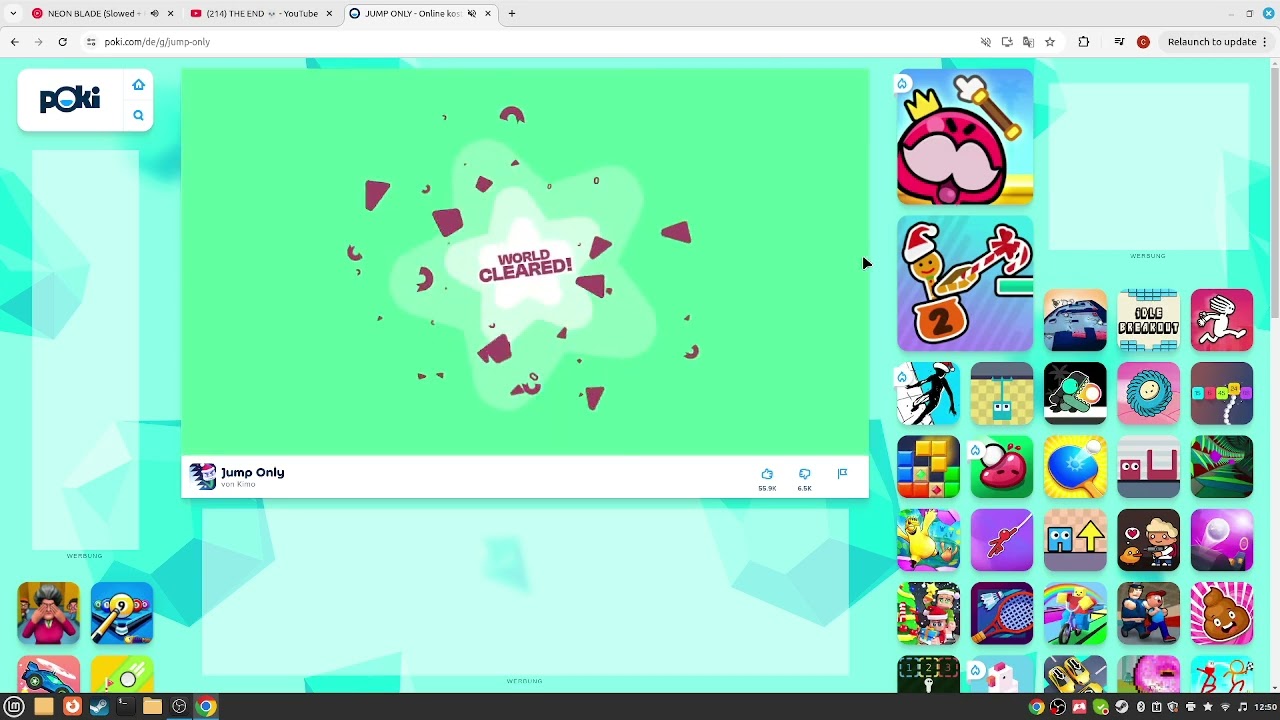
Task: Click the Jump Only title text
Action: click(252, 472)
